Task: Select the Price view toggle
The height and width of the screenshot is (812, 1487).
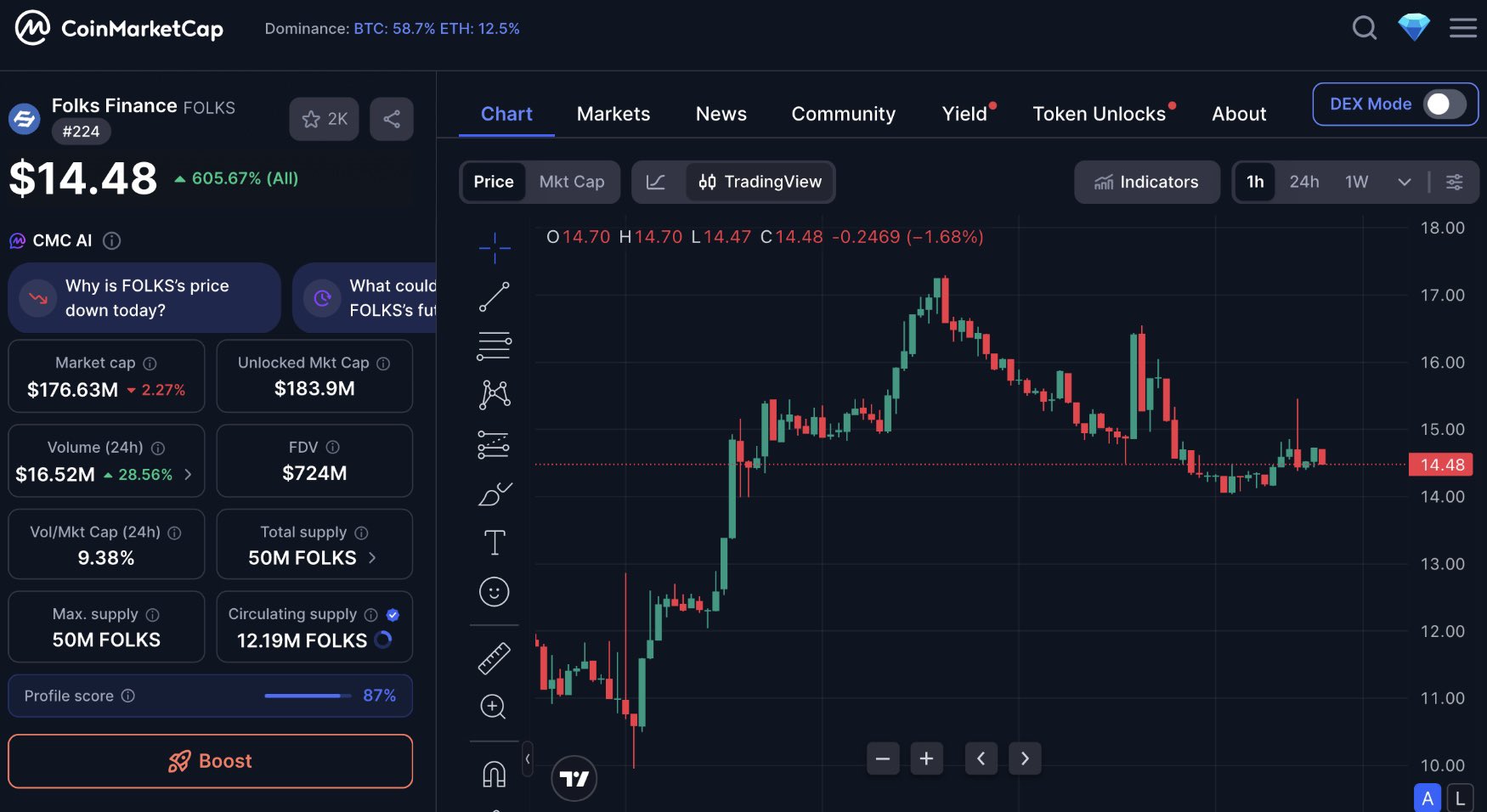Action: point(494,182)
